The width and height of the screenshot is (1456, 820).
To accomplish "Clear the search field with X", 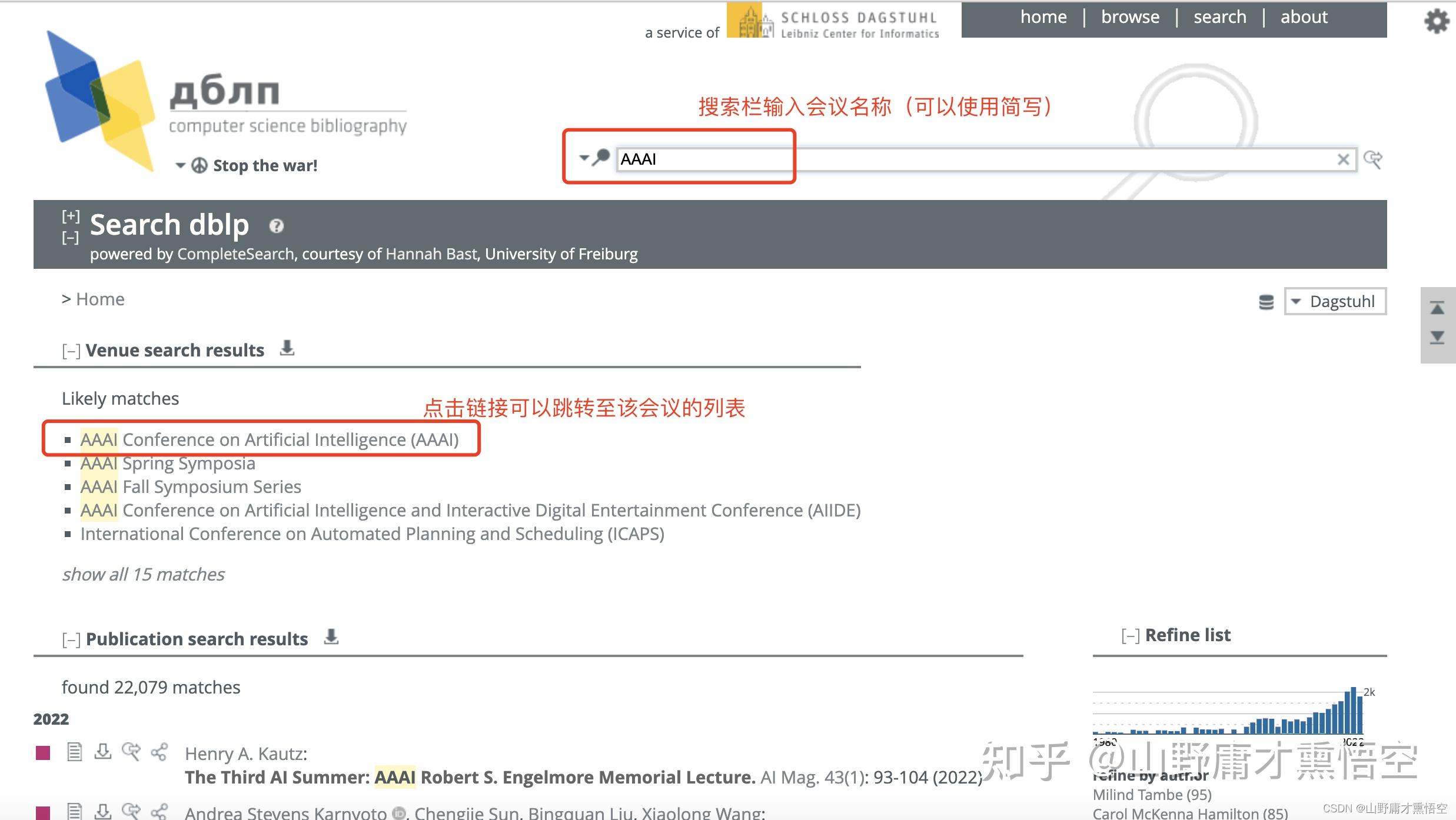I will 1343,159.
